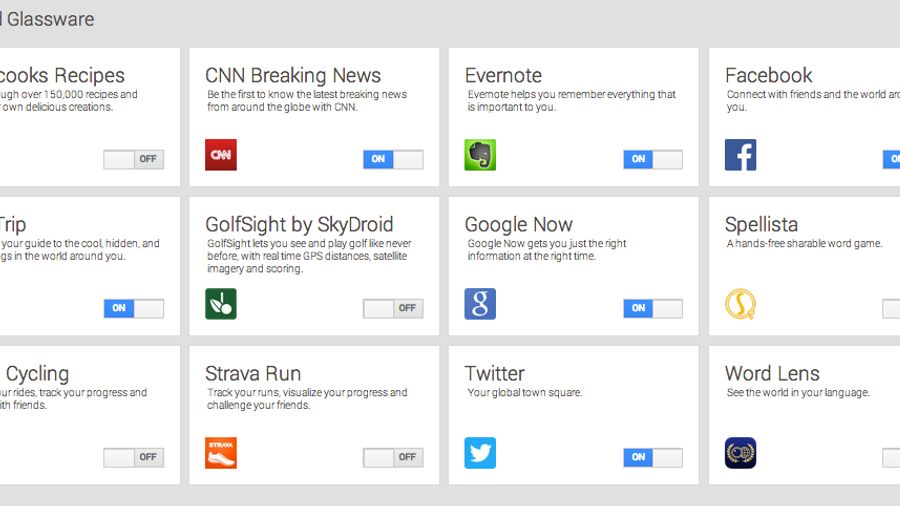Open the GolfSight by SkyDroid heading
Screen dimensions: 900x506
click(x=299, y=224)
